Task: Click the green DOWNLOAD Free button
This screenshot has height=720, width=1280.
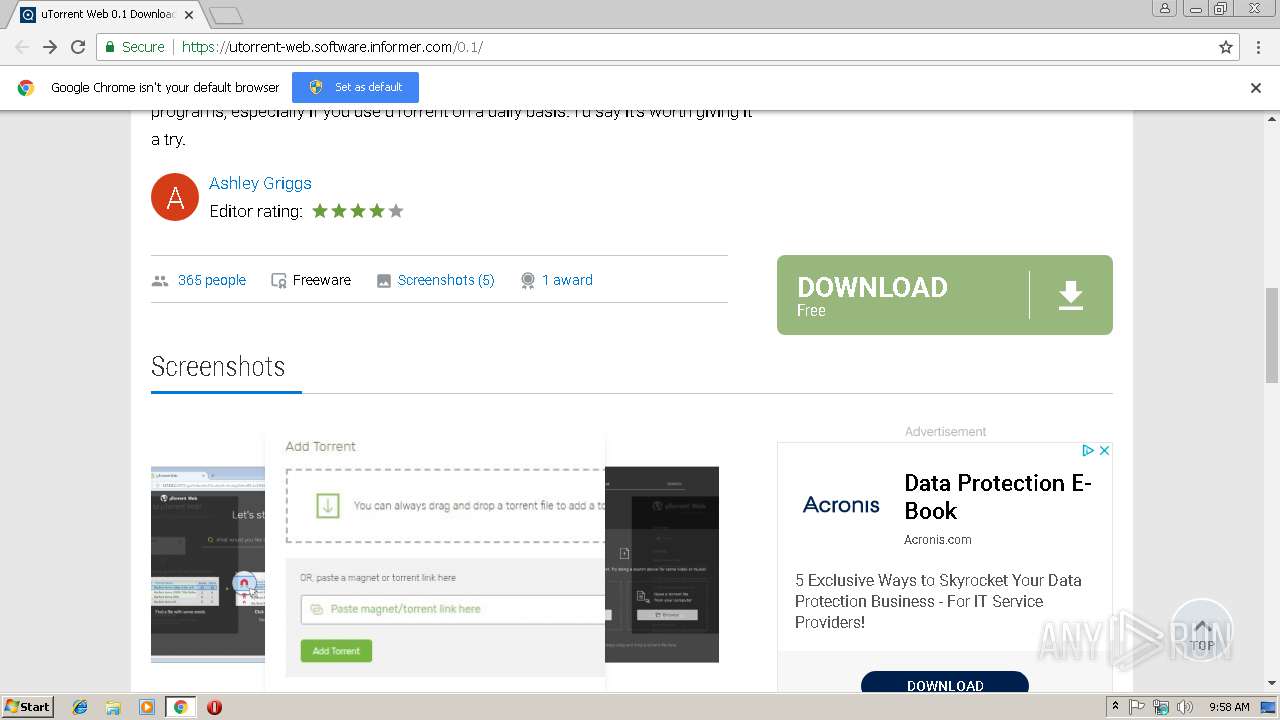Action: 944,295
